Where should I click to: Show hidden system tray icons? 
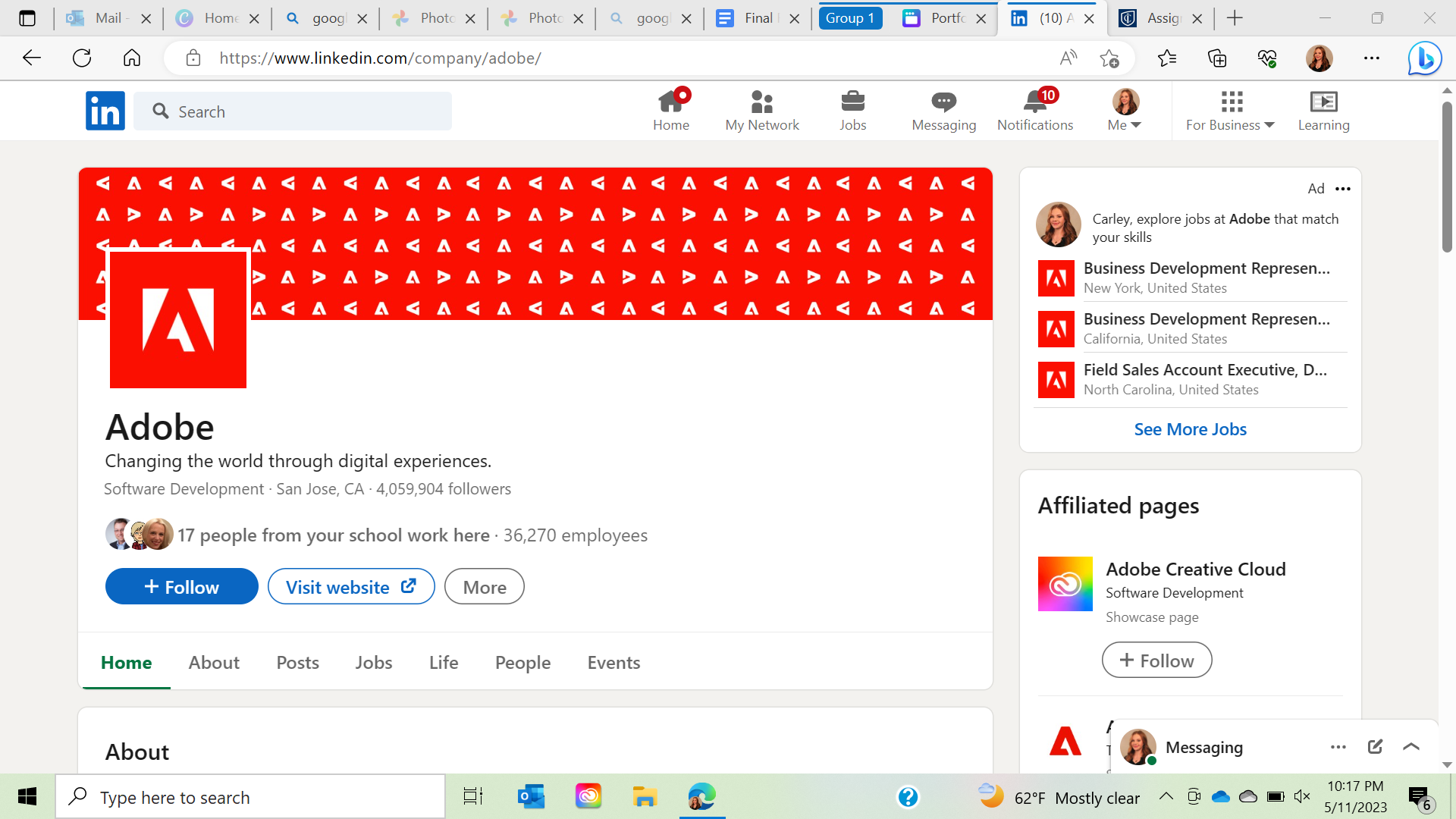(x=1166, y=796)
